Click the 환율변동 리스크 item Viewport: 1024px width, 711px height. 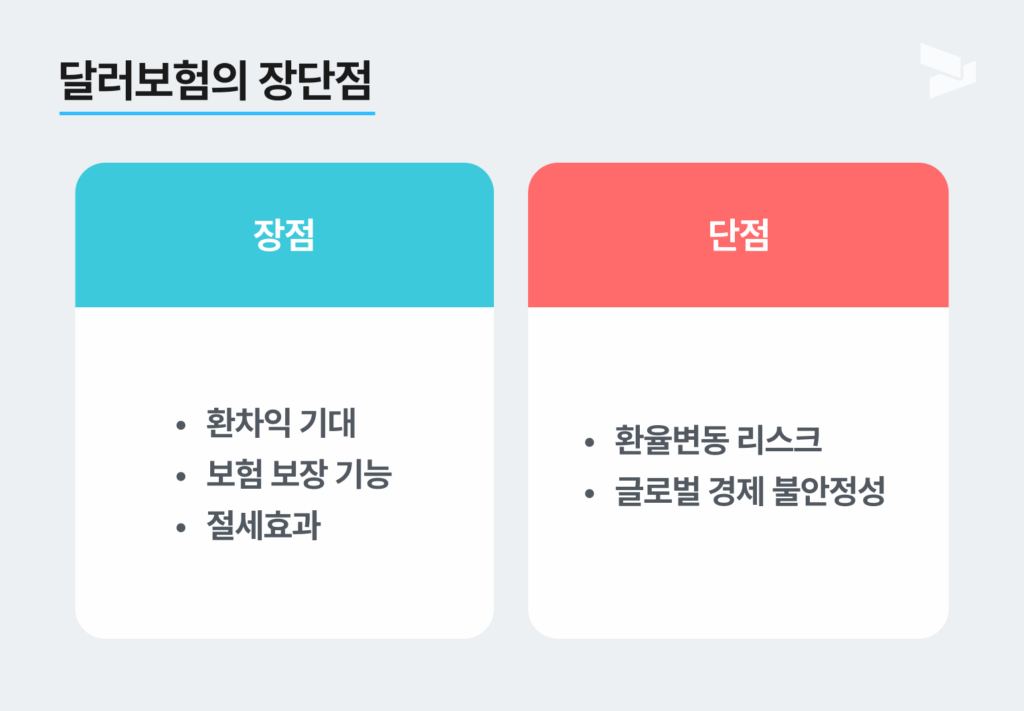click(x=718, y=440)
